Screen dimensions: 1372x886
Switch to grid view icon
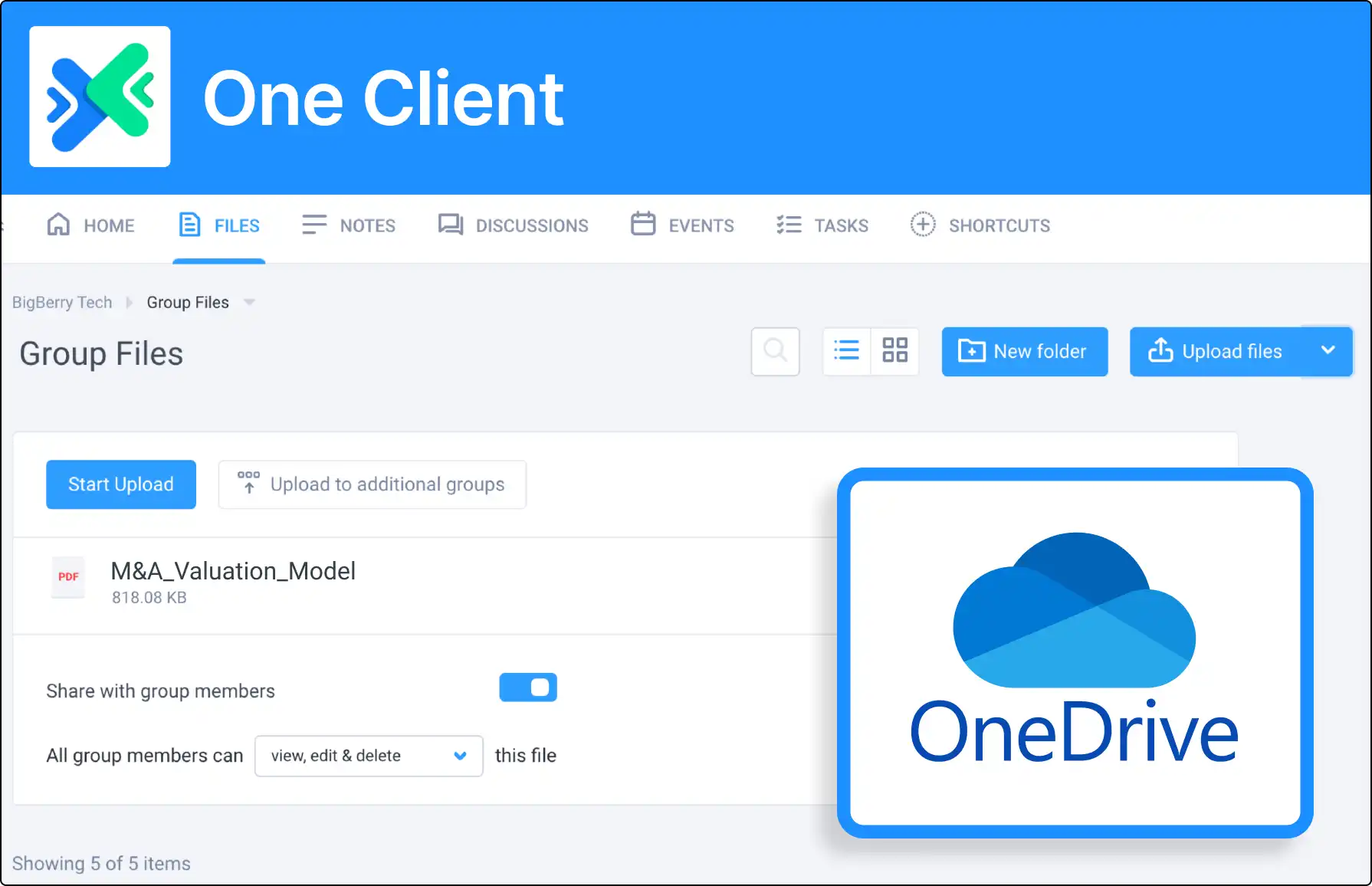(894, 352)
